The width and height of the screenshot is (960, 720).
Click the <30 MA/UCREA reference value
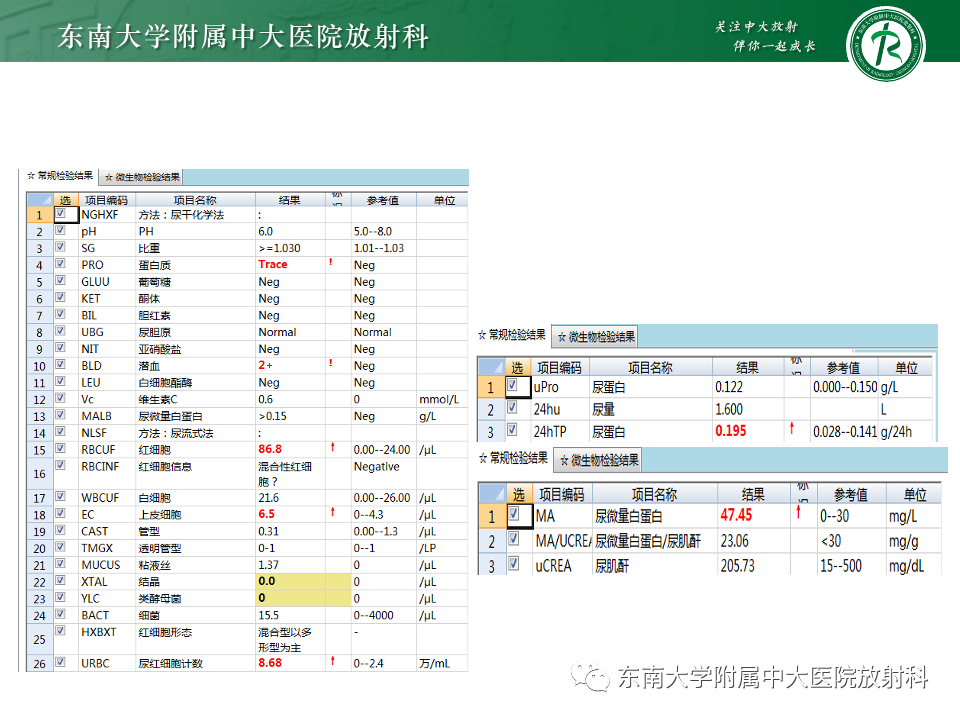831,541
